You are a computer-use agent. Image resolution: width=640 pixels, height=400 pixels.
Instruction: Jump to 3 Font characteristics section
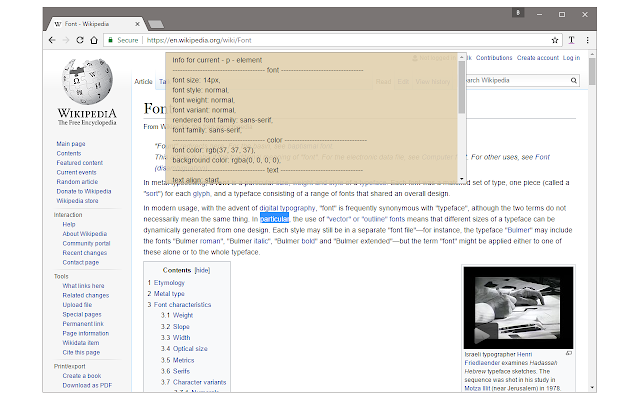coord(179,304)
